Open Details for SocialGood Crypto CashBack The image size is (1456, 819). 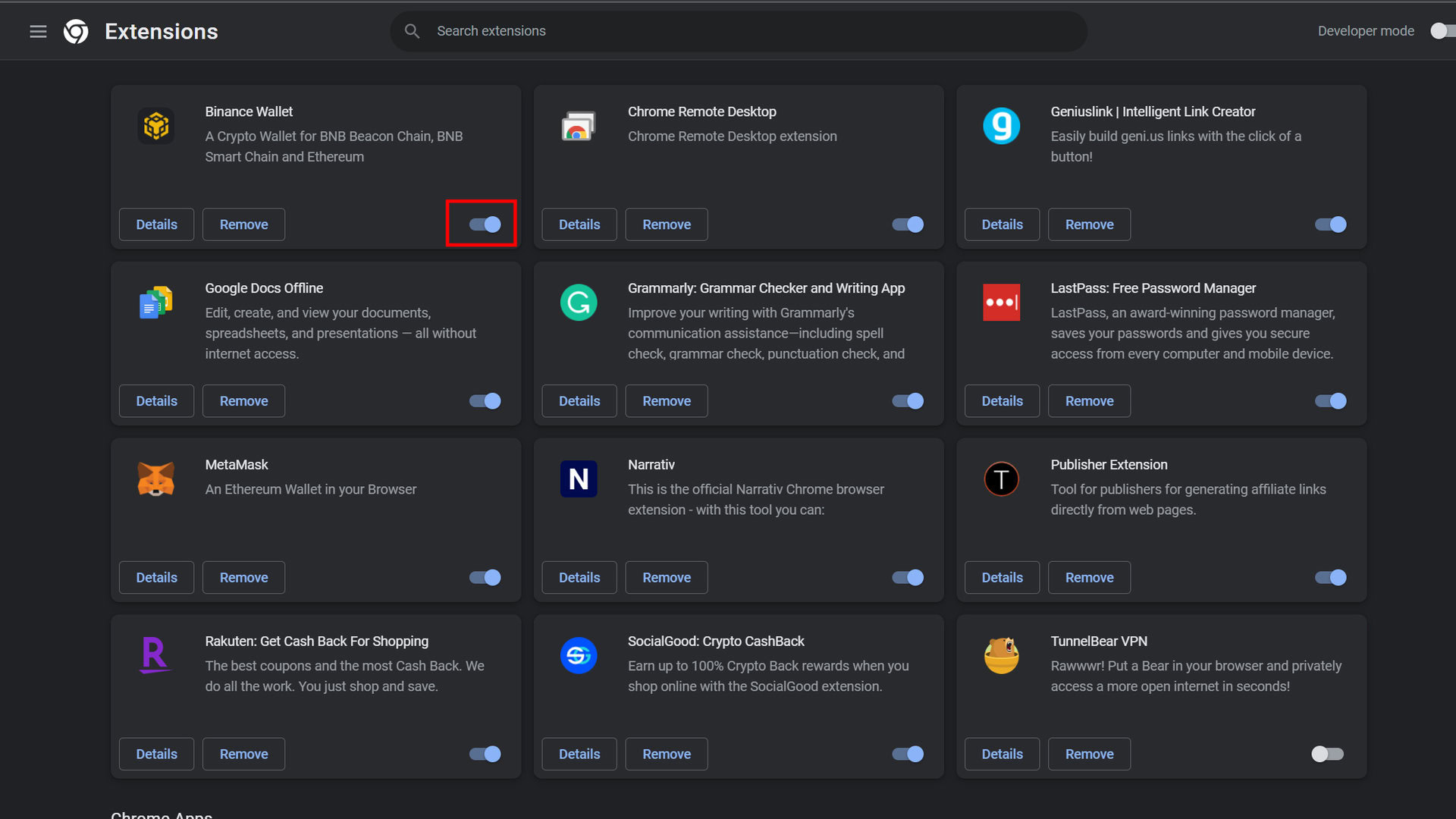coord(579,754)
